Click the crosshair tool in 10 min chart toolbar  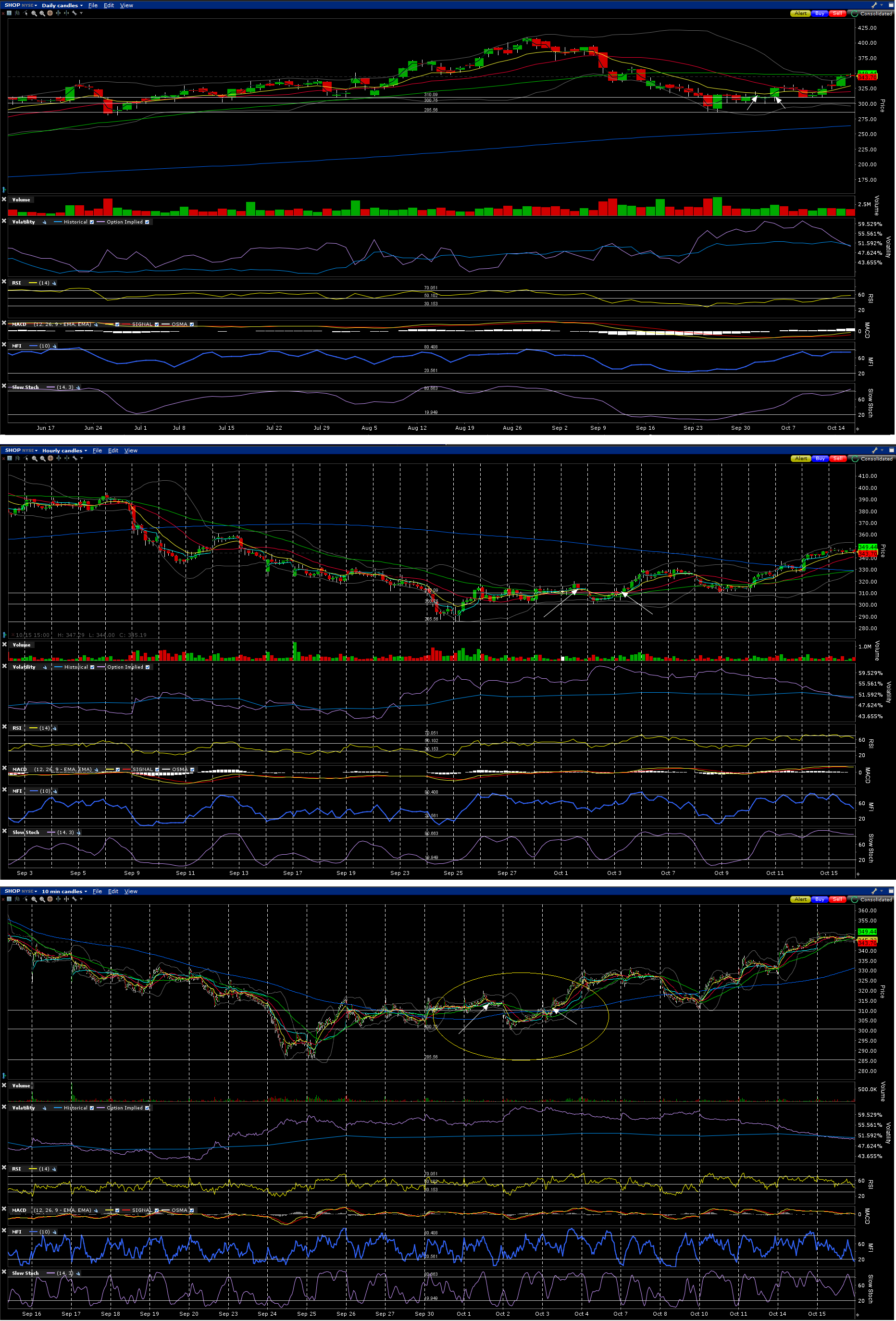click(x=50, y=899)
